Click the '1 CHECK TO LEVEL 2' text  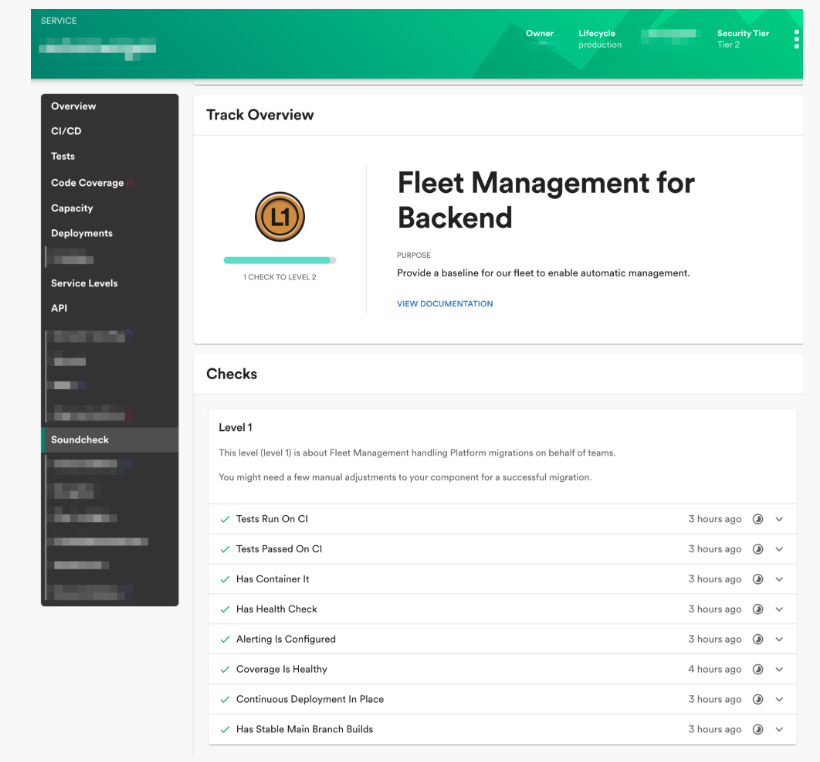pos(280,277)
